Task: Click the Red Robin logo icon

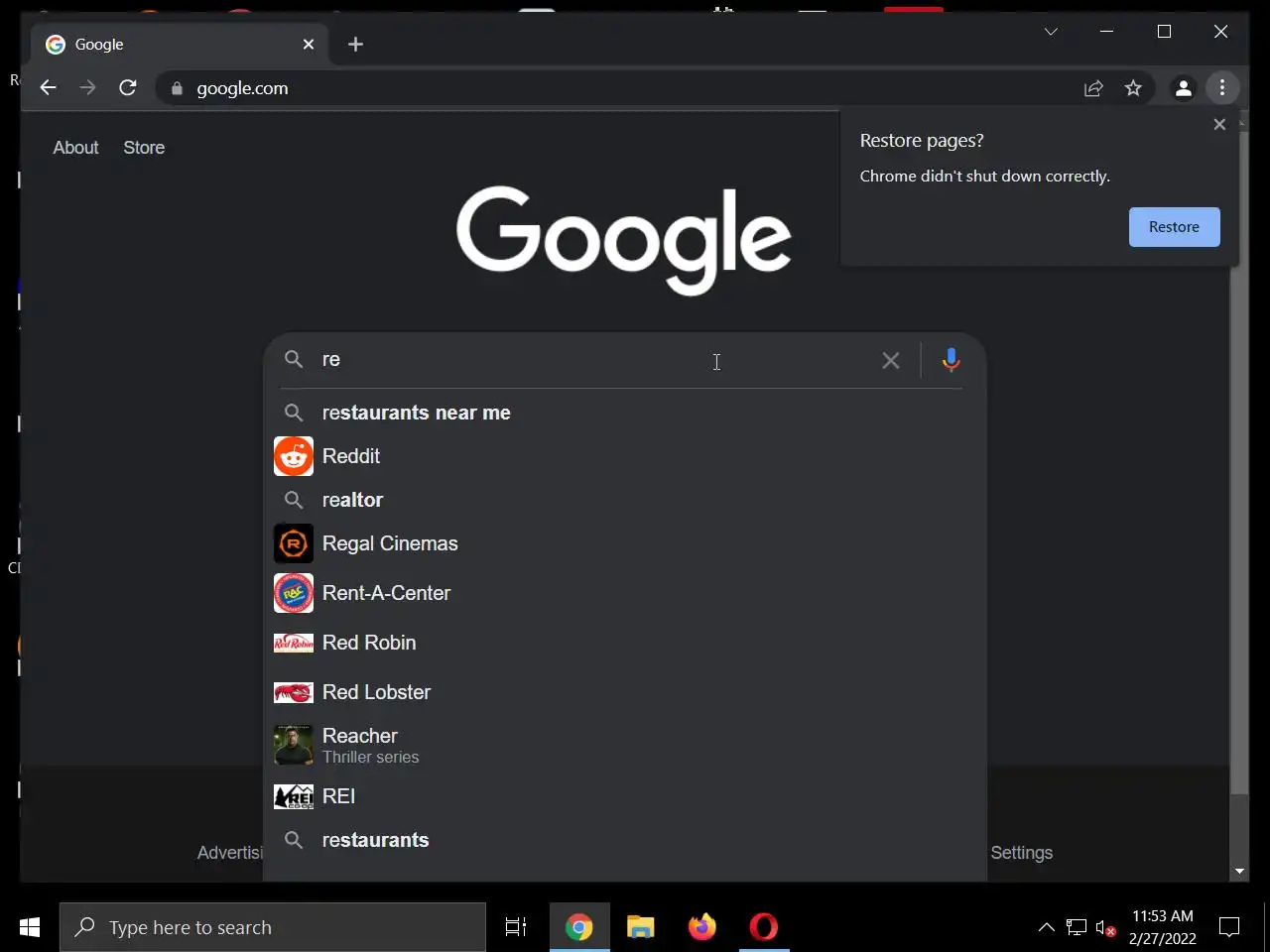Action: 294,643
